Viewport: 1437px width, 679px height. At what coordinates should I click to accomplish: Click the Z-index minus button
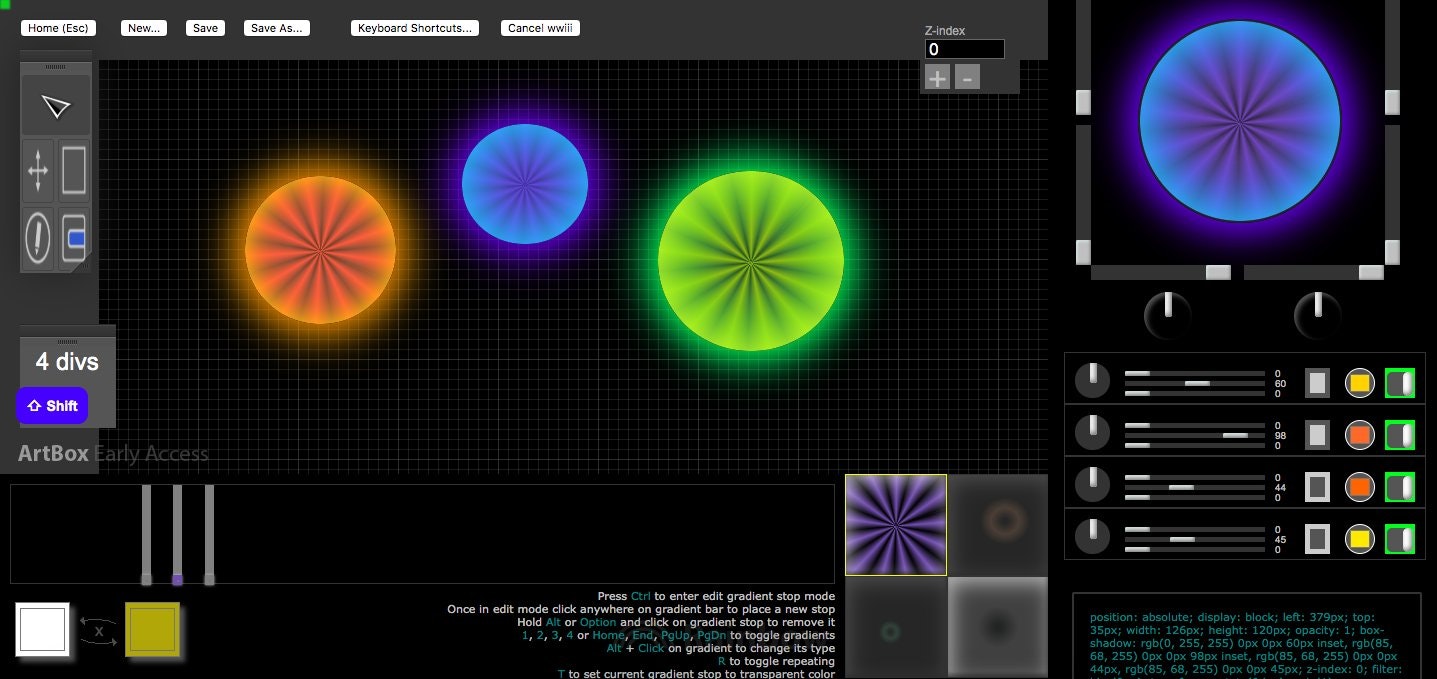(x=967, y=77)
